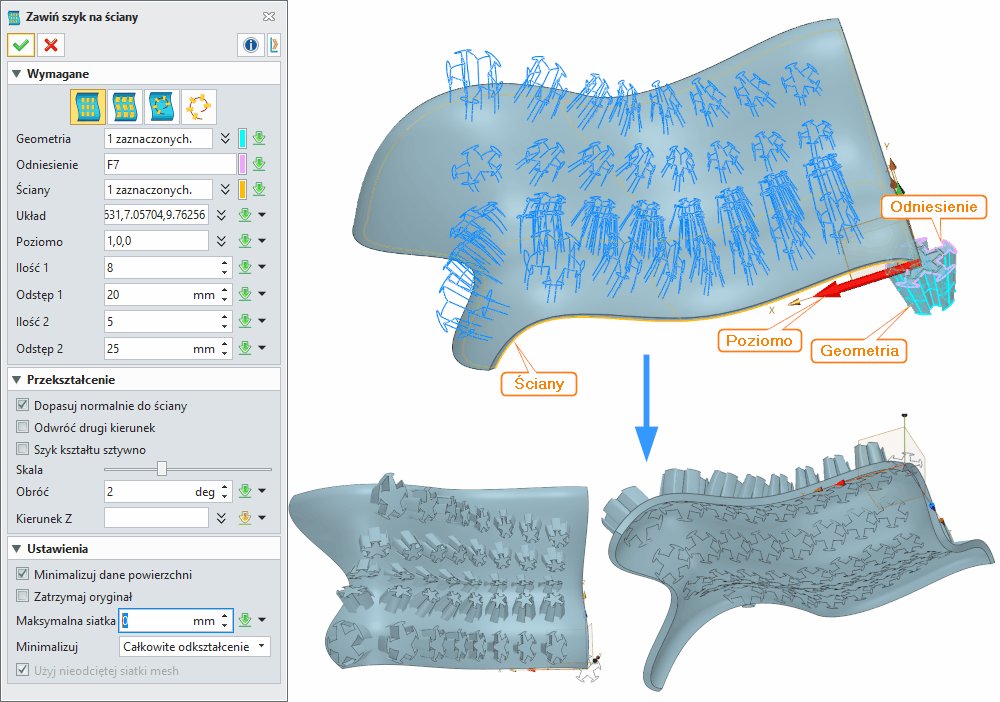
Task: Click the cyan Geometria color swatch
Action: [242, 138]
